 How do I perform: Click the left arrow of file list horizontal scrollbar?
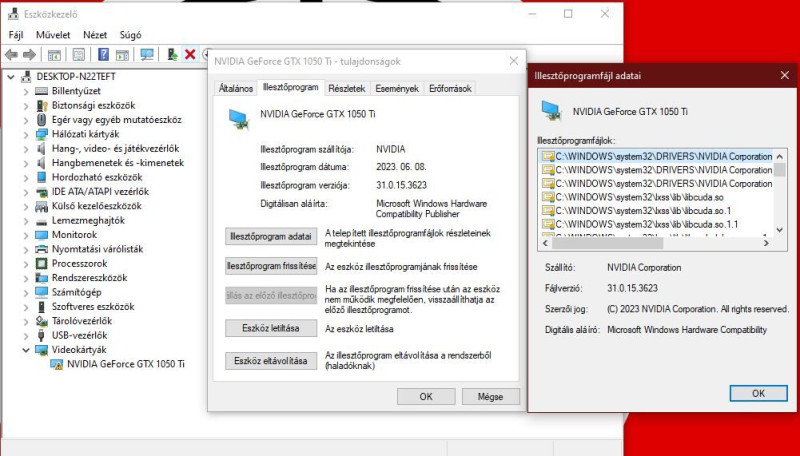click(x=545, y=244)
